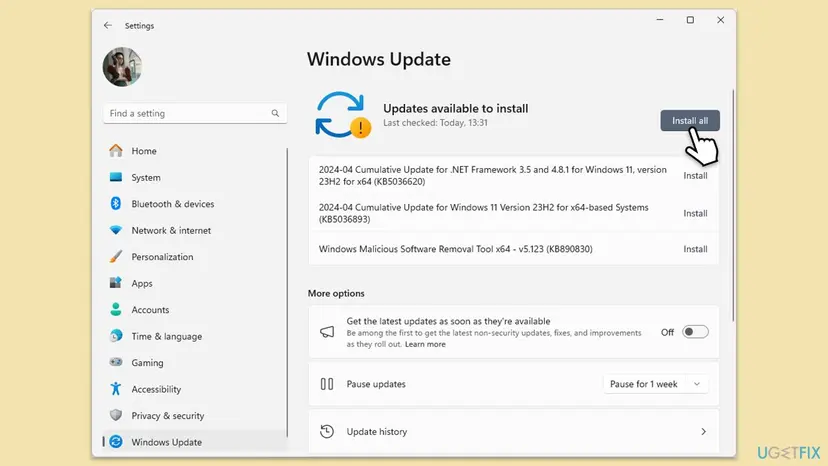Open the Learn more link

(x=425, y=344)
